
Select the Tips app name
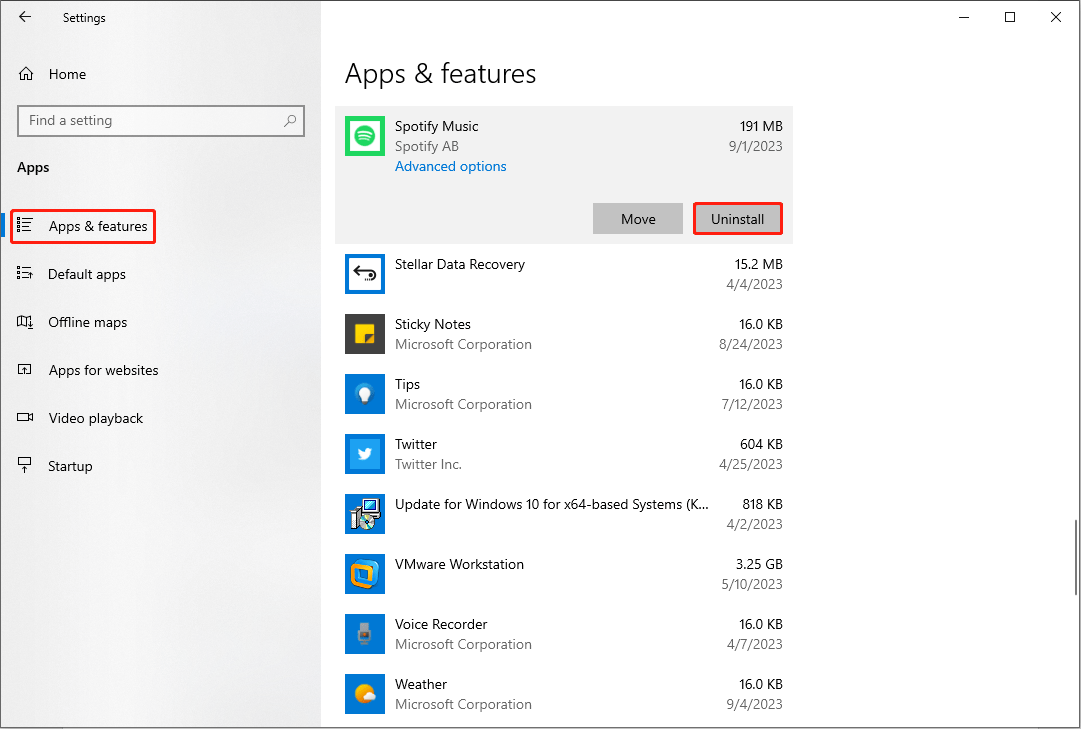click(x=407, y=384)
